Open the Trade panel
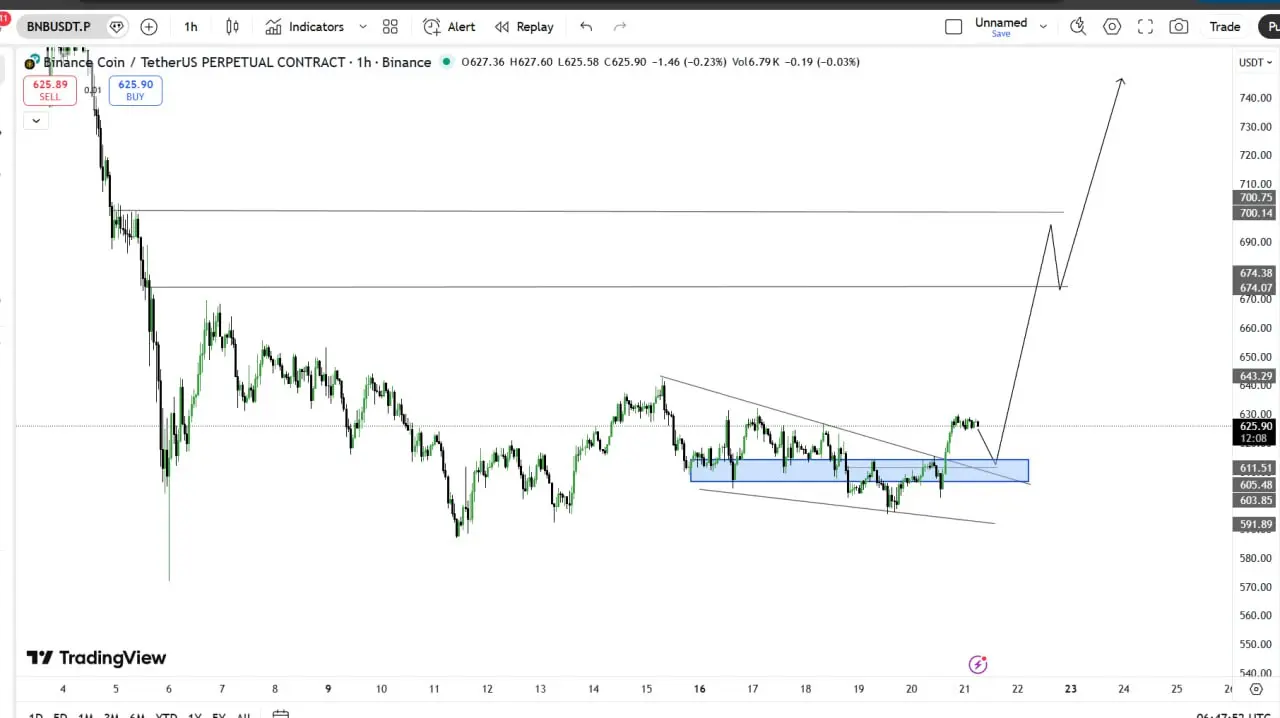Image resolution: width=1280 pixels, height=718 pixels. 1224,27
